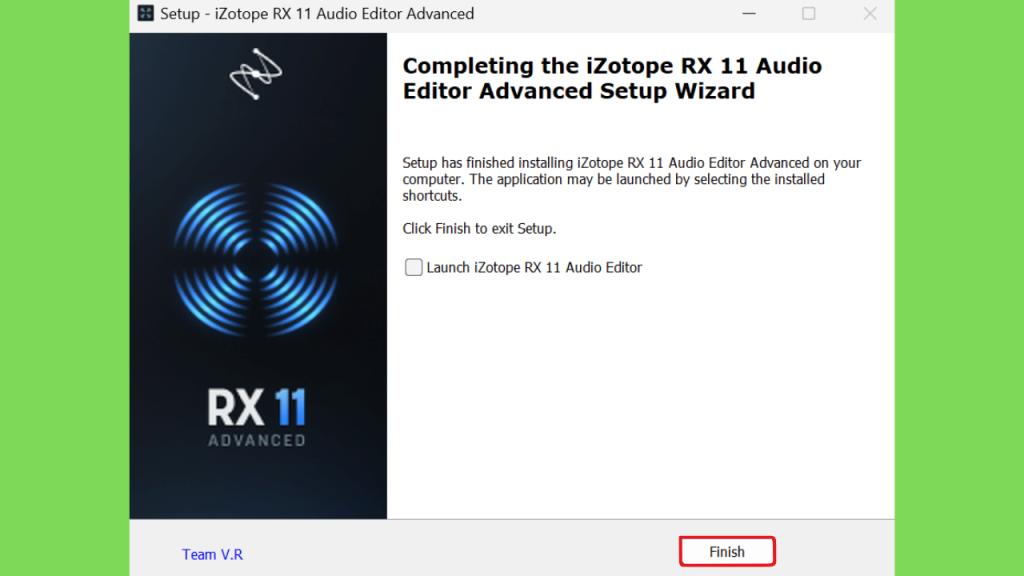The width and height of the screenshot is (1024, 576).
Task: Click the gray footer between Team V.R and Finish
Action: coord(460,552)
